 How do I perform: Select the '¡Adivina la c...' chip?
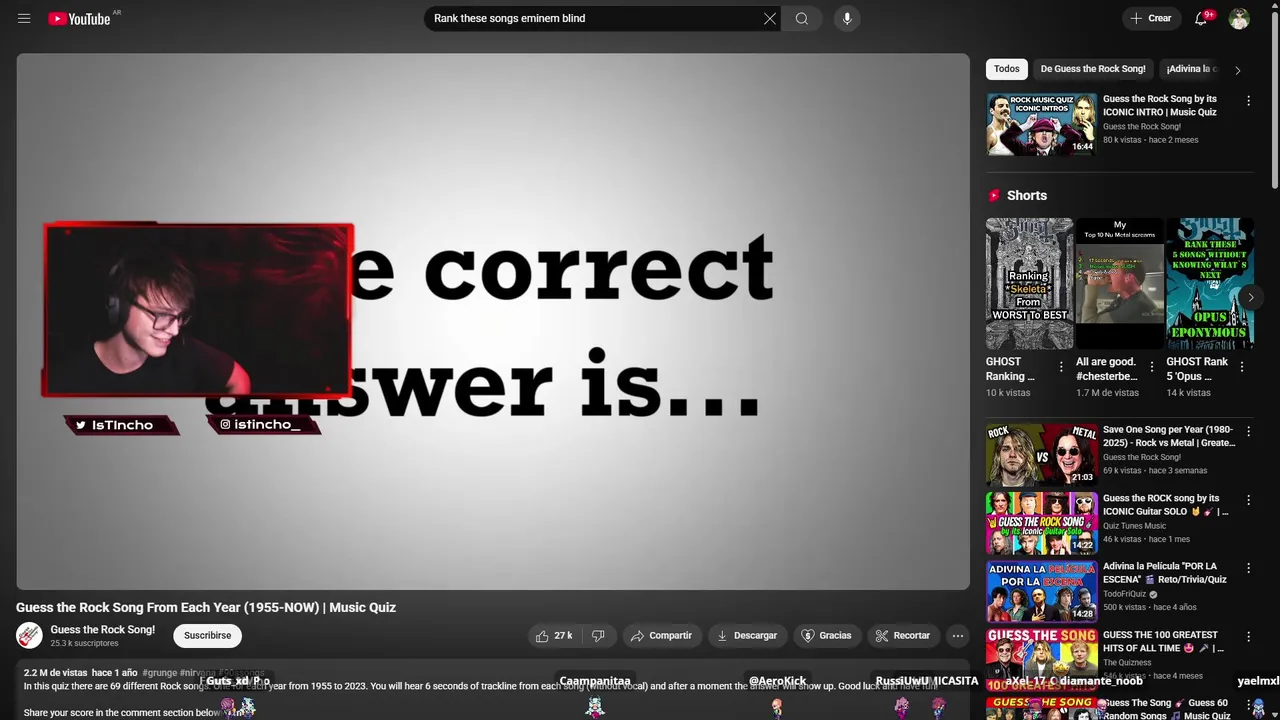click(x=1191, y=69)
